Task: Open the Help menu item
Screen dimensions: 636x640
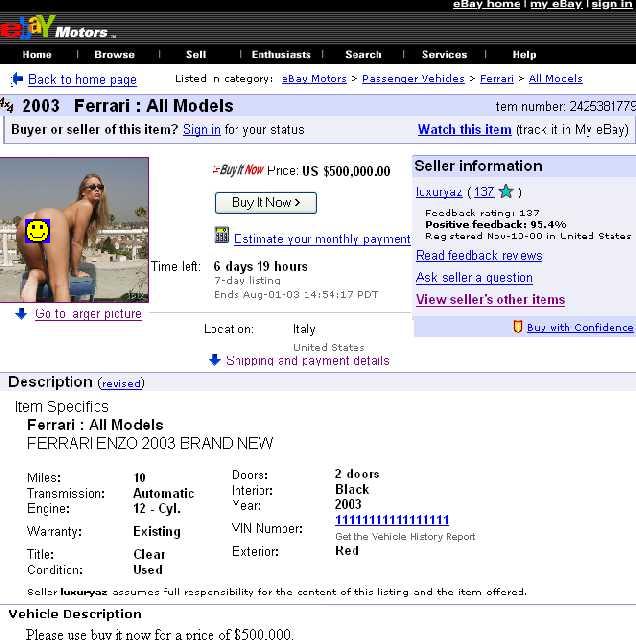Action: [x=525, y=55]
